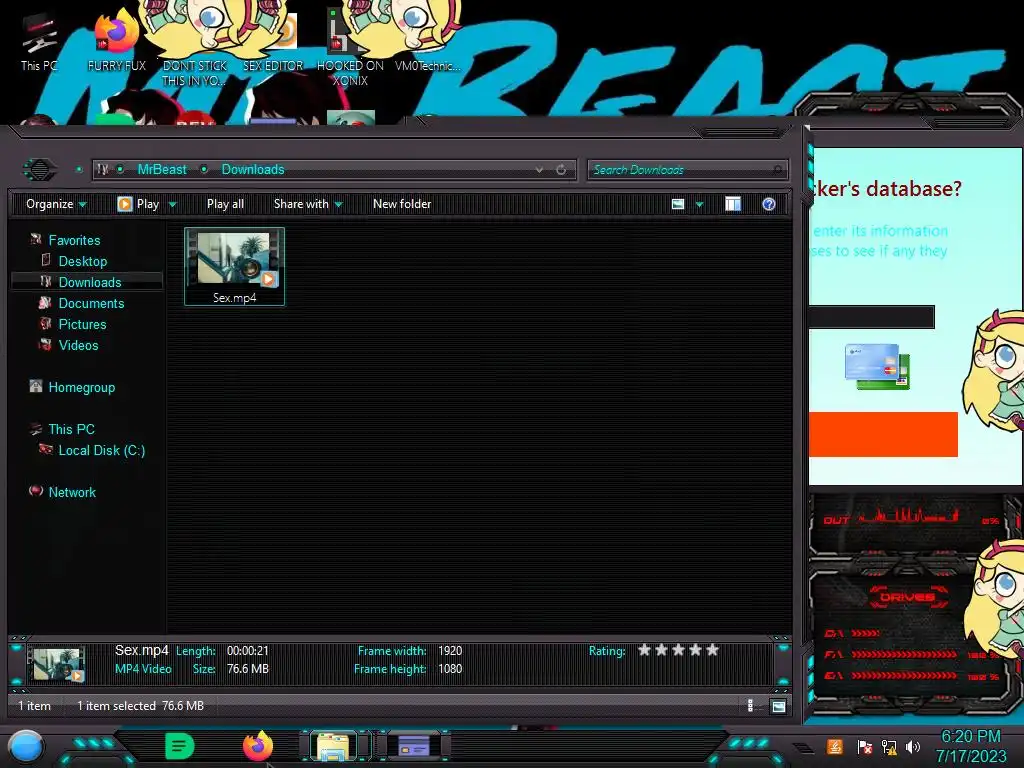Click the Desktop icon in Favorites
The width and height of the screenshot is (1024, 768).
pos(46,261)
